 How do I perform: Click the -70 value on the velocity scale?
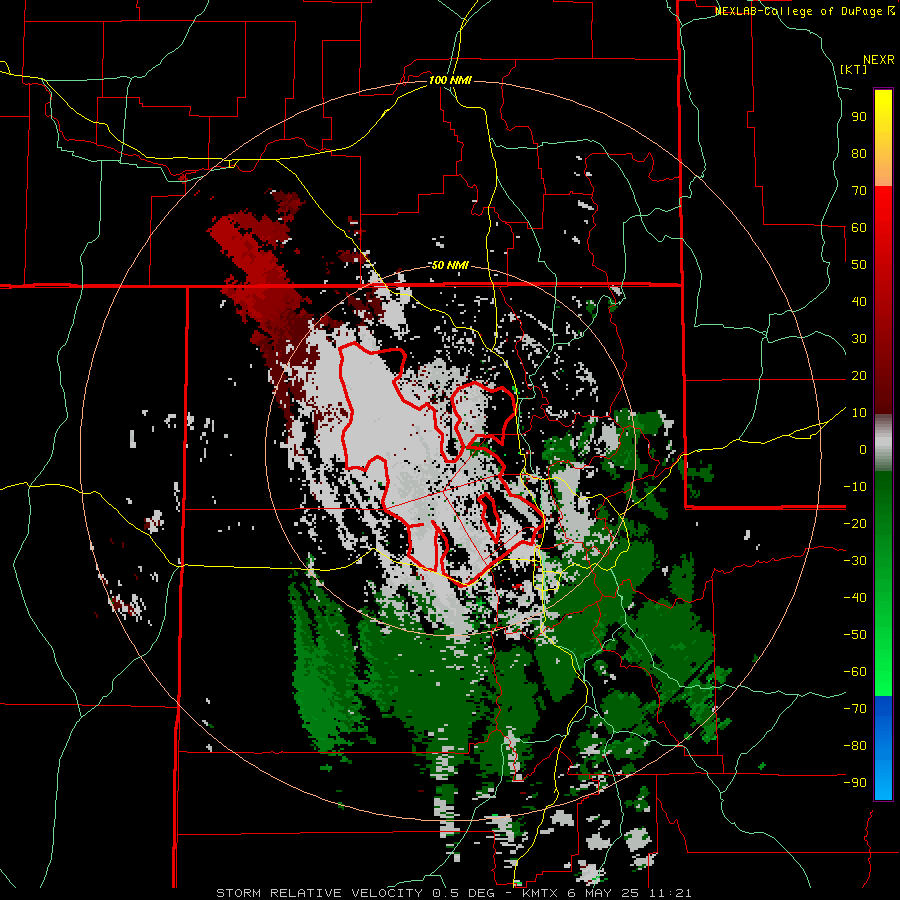[x=855, y=709]
